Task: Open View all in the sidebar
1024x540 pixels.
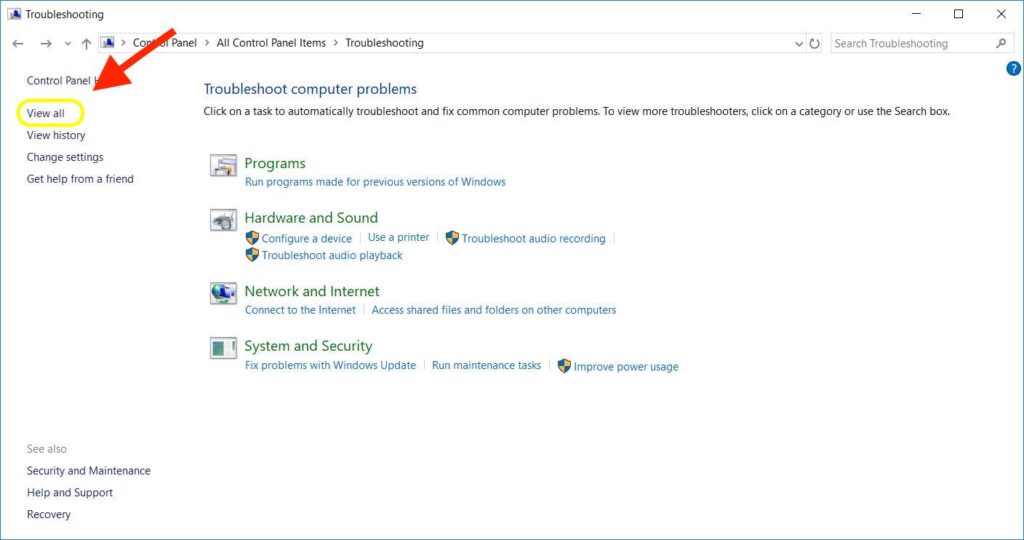Action: 46,113
